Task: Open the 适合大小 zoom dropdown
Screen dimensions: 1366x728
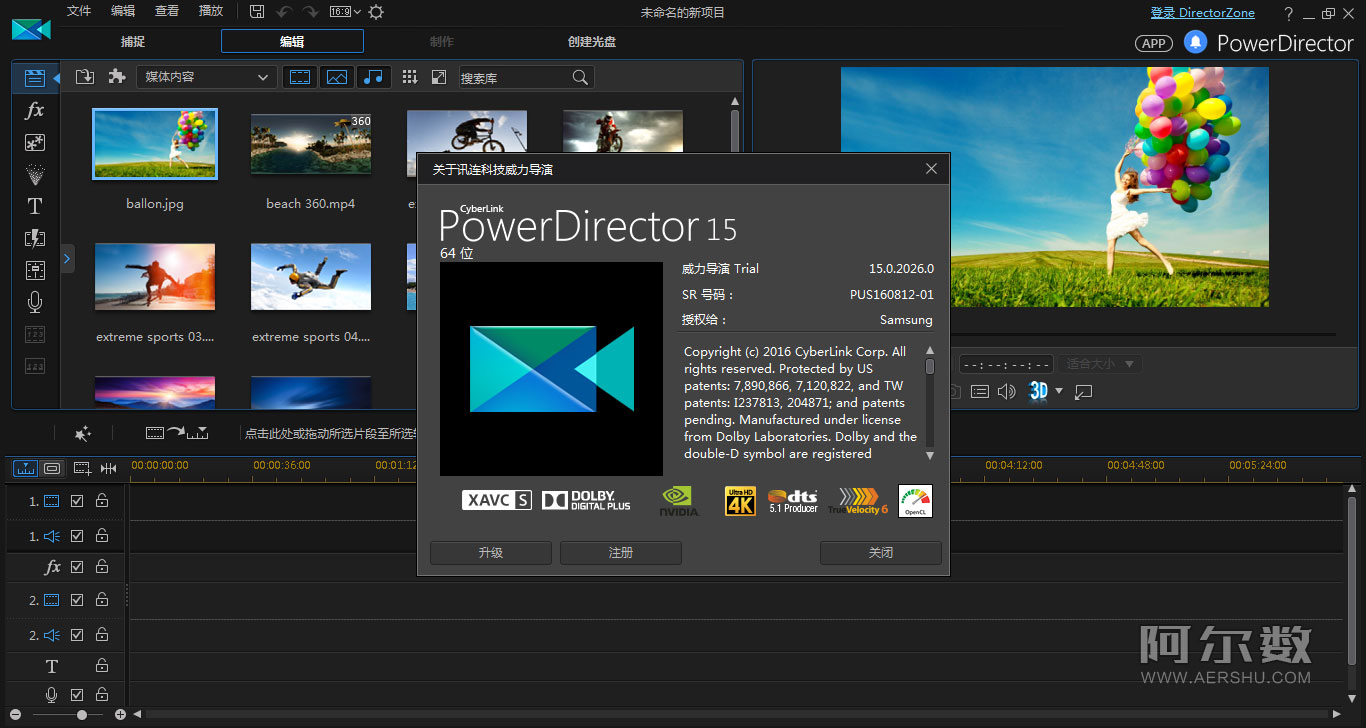Action: pos(1101,364)
